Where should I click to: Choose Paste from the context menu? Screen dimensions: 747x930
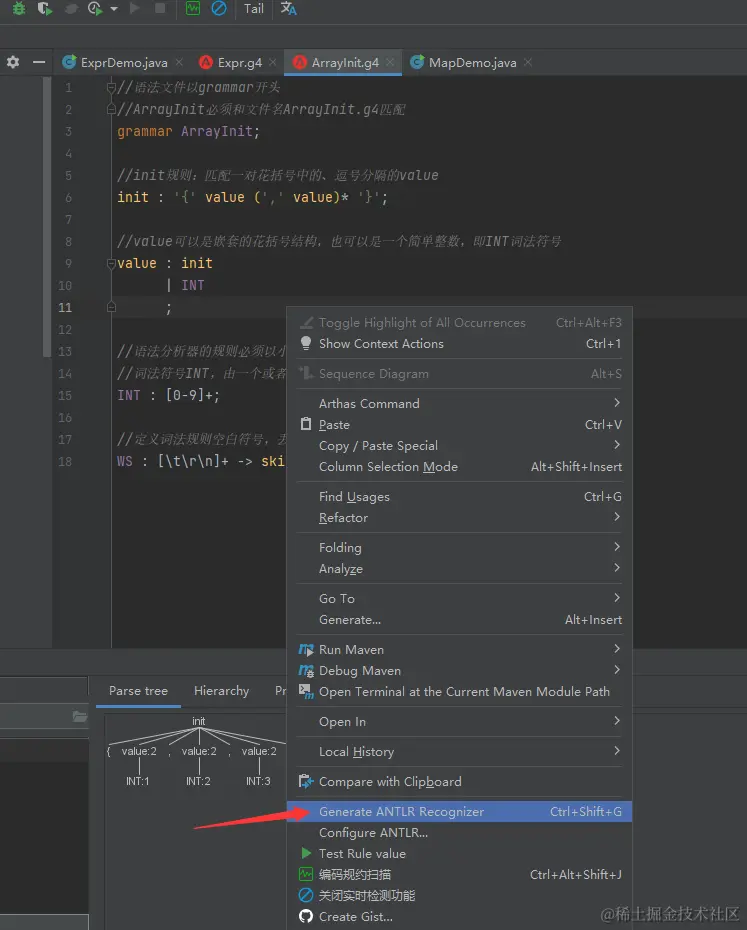tap(459, 425)
